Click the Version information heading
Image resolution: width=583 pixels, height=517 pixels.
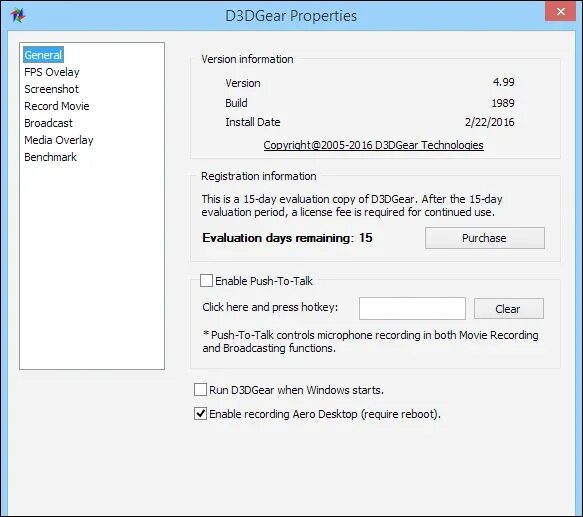[x=247, y=59]
